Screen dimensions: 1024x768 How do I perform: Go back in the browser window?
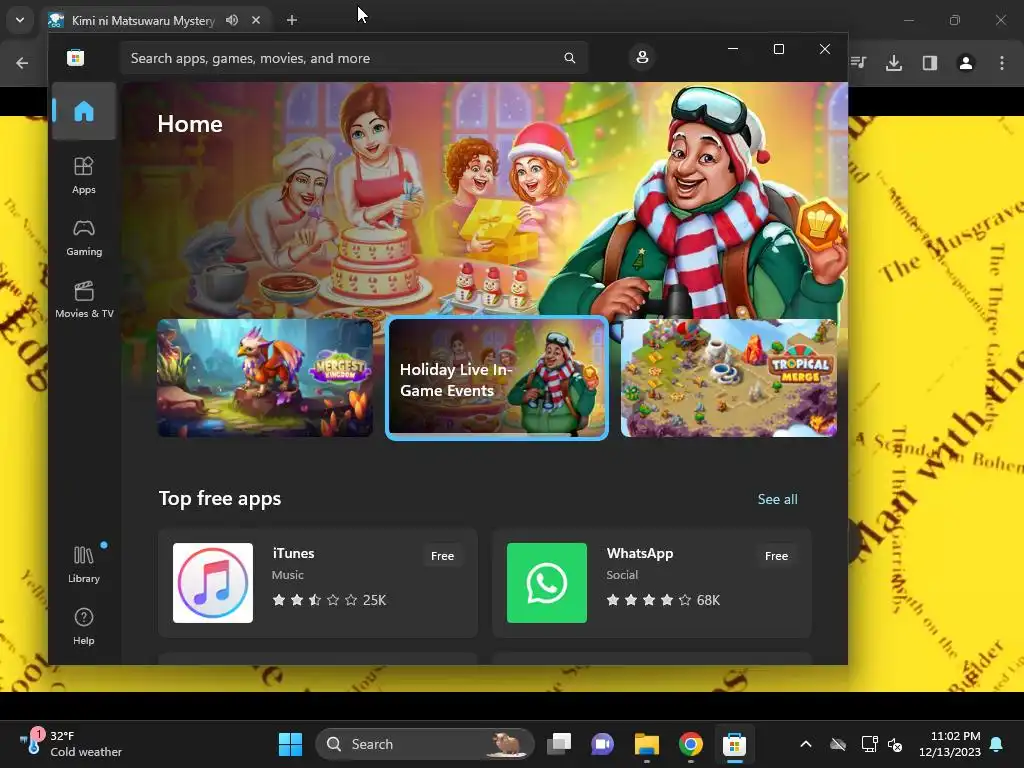pyautogui.click(x=22, y=63)
